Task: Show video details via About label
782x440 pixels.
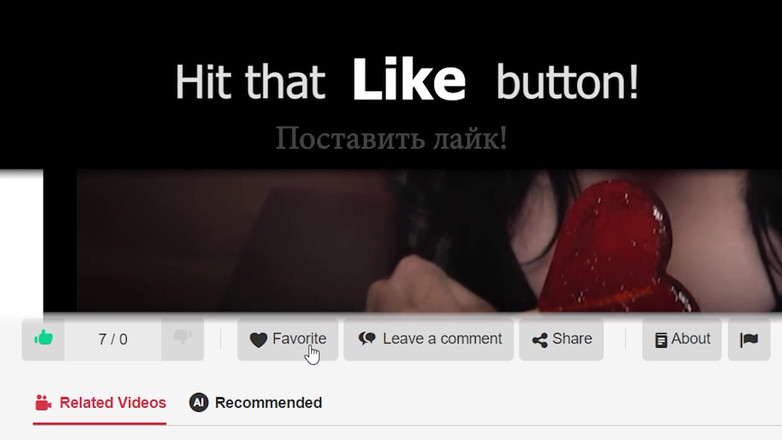Action: 691,339
